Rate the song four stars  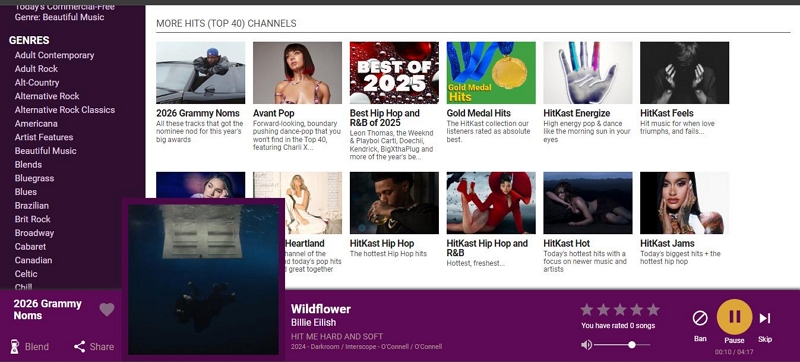point(636,309)
